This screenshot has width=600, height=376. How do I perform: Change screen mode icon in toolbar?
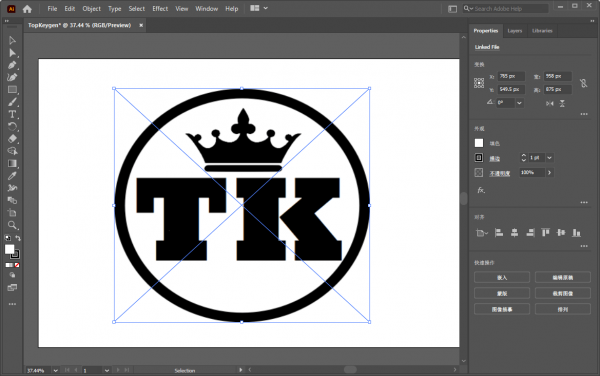point(12,288)
